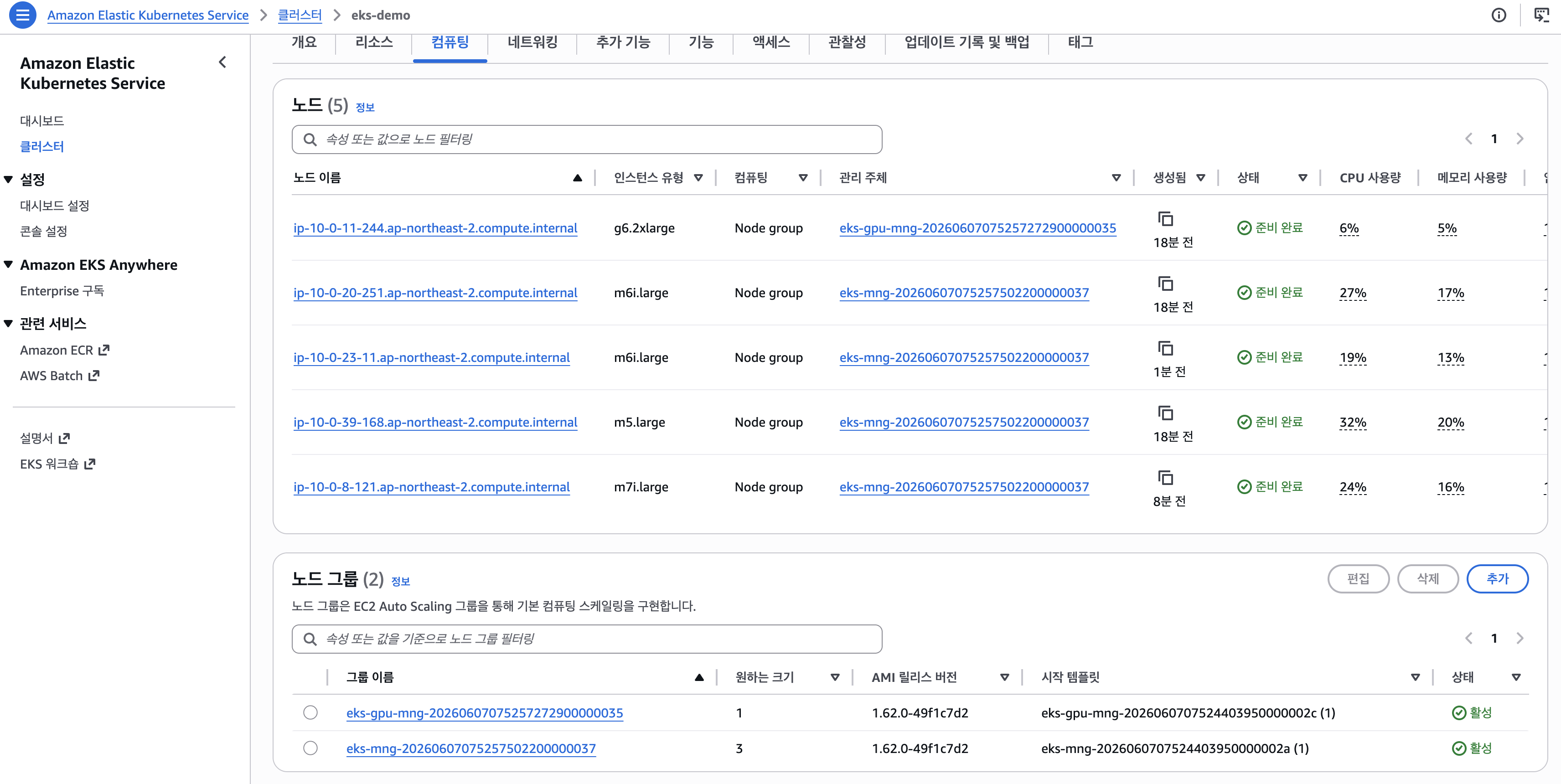
Task: Select radio for eks-gpu-mng node group
Action: [310, 712]
